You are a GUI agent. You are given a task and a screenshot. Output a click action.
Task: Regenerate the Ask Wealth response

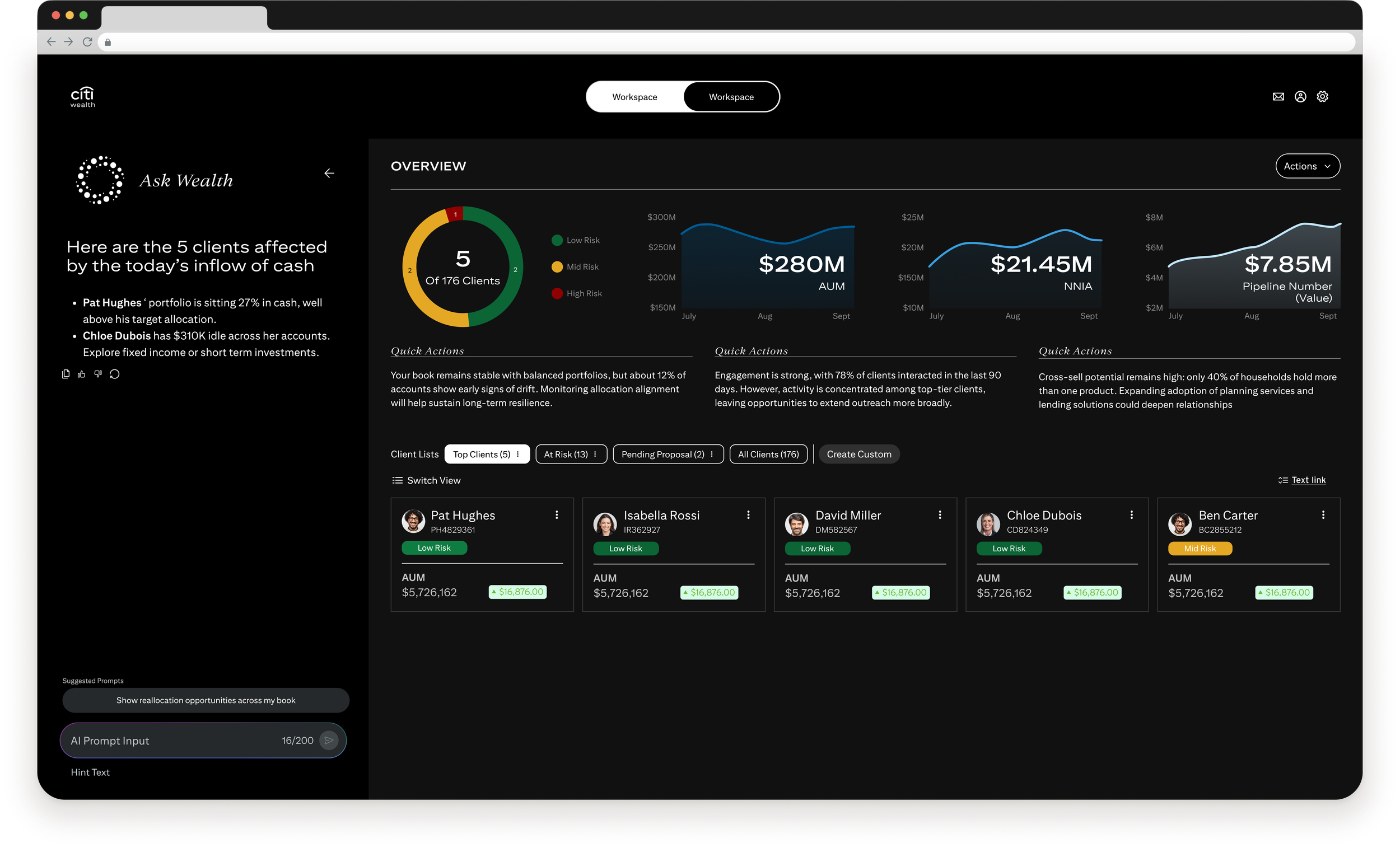tap(115, 374)
